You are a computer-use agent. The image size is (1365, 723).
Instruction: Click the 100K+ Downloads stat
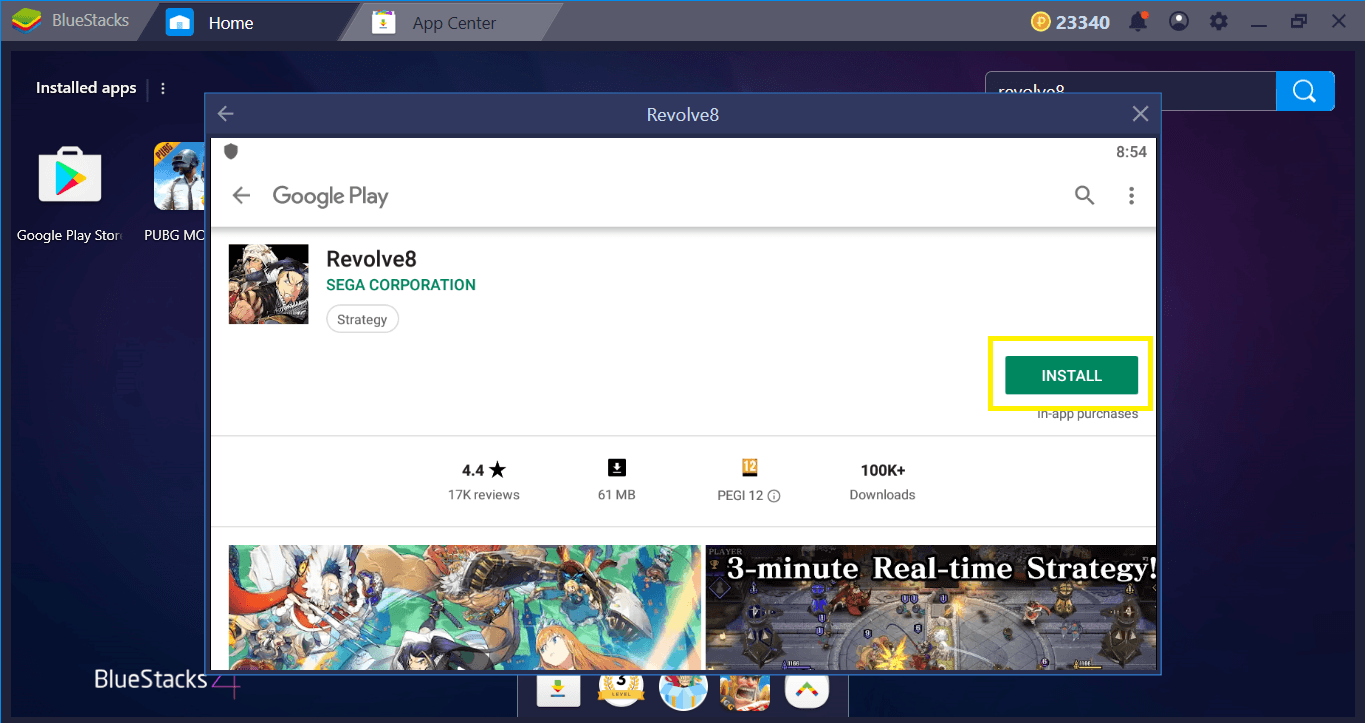(882, 480)
